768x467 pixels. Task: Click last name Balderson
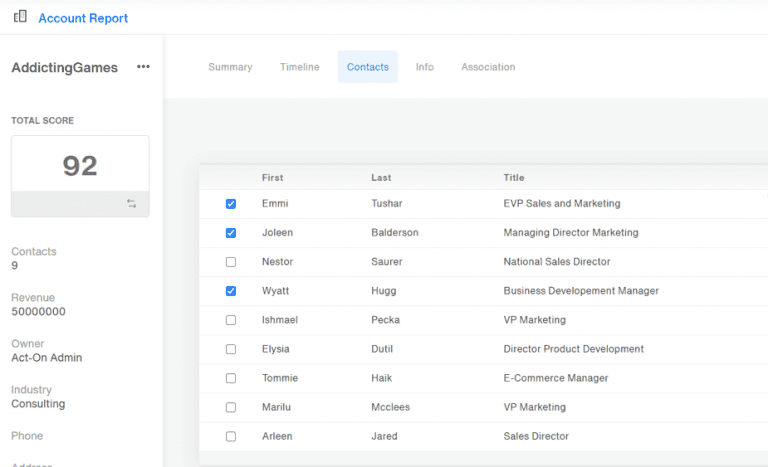point(395,232)
